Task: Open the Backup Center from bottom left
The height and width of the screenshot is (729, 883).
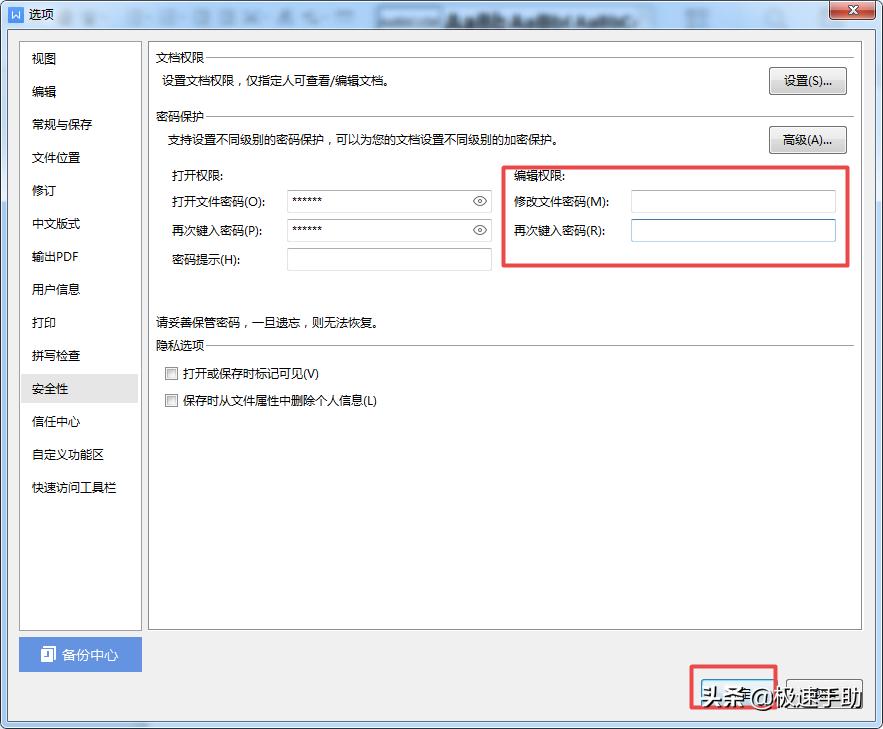Action: pyautogui.click(x=78, y=654)
